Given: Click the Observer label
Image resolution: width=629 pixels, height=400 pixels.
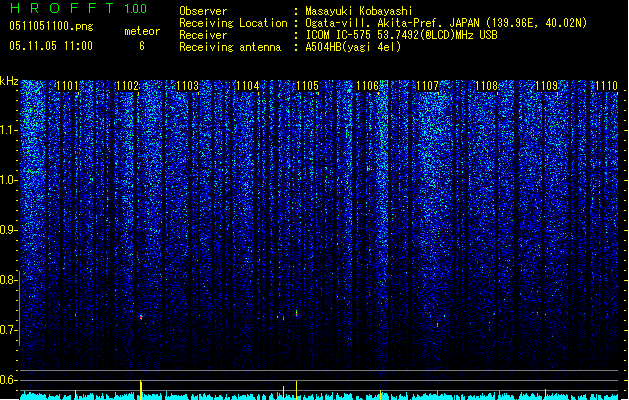Looking at the screenshot, I should (x=203, y=11).
